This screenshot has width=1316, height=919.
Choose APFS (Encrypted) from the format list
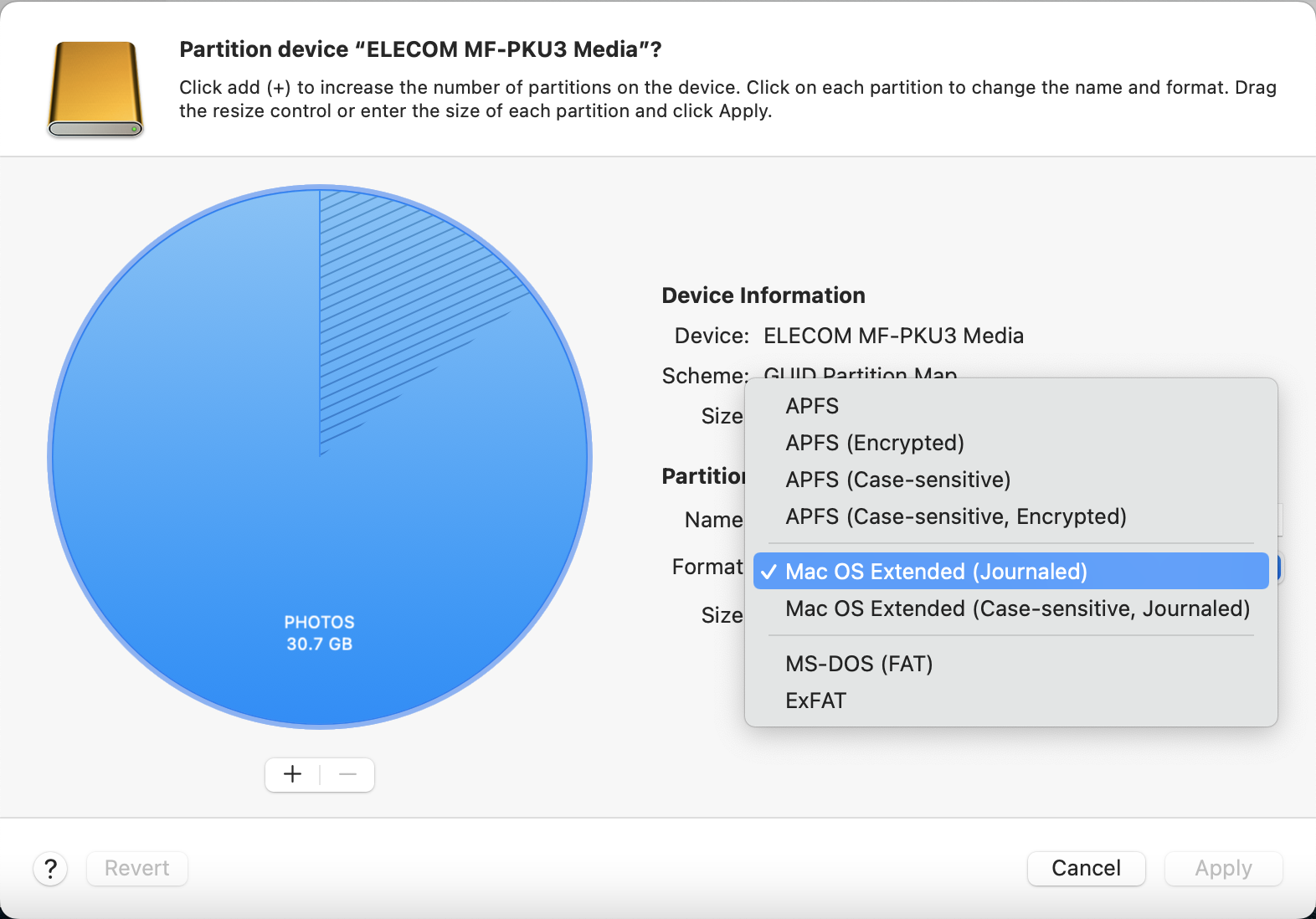(x=874, y=443)
